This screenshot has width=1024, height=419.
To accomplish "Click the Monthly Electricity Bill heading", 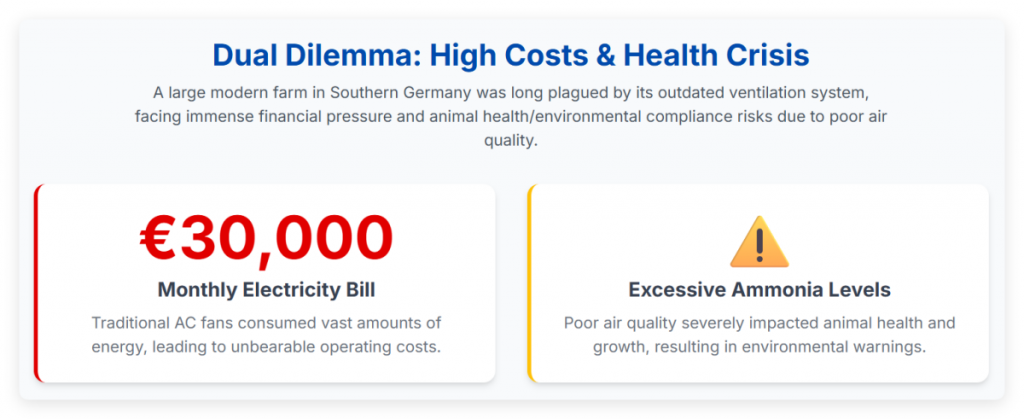I will tap(266, 290).
